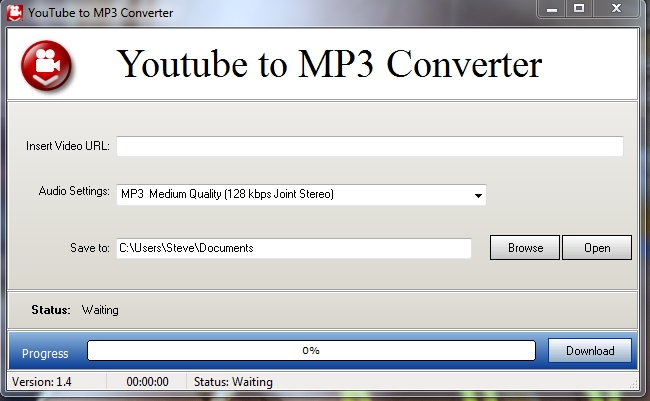Image resolution: width=650 pixels, height=401 pixels.
Task: Click the 'Save to:' label
Action: (x=90, y=248)
